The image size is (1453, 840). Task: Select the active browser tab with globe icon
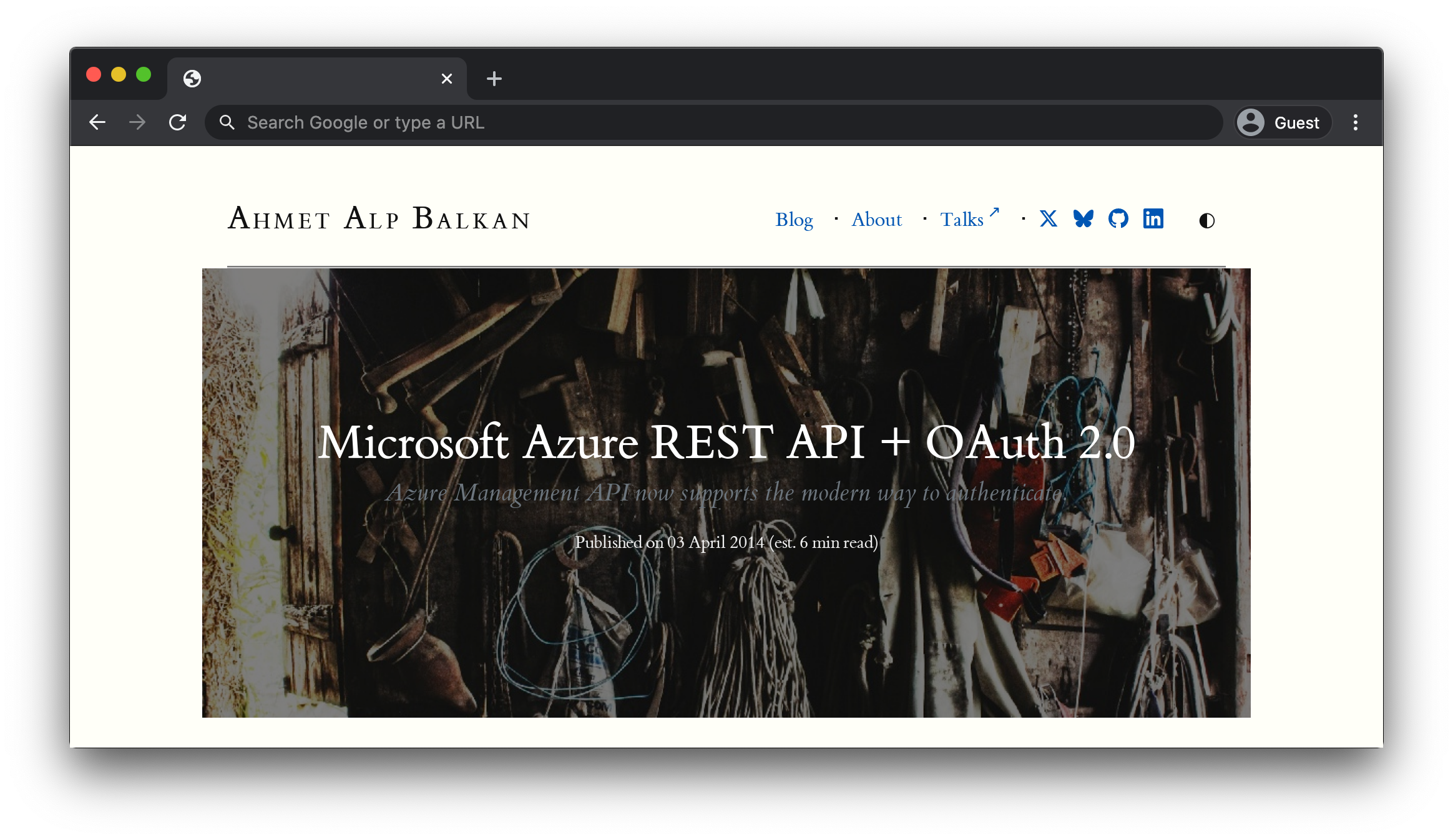[x=317, y=79]
